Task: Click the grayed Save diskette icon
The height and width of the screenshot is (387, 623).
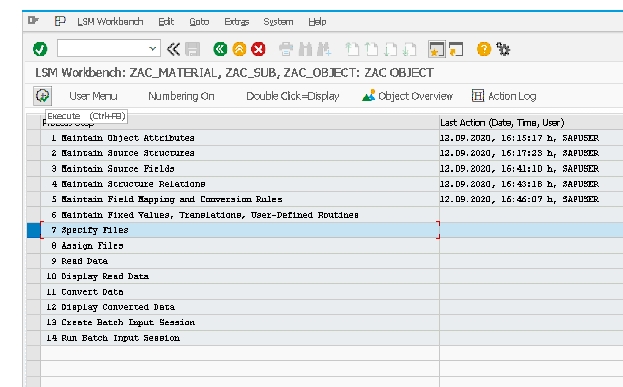Action: [193, 49]
